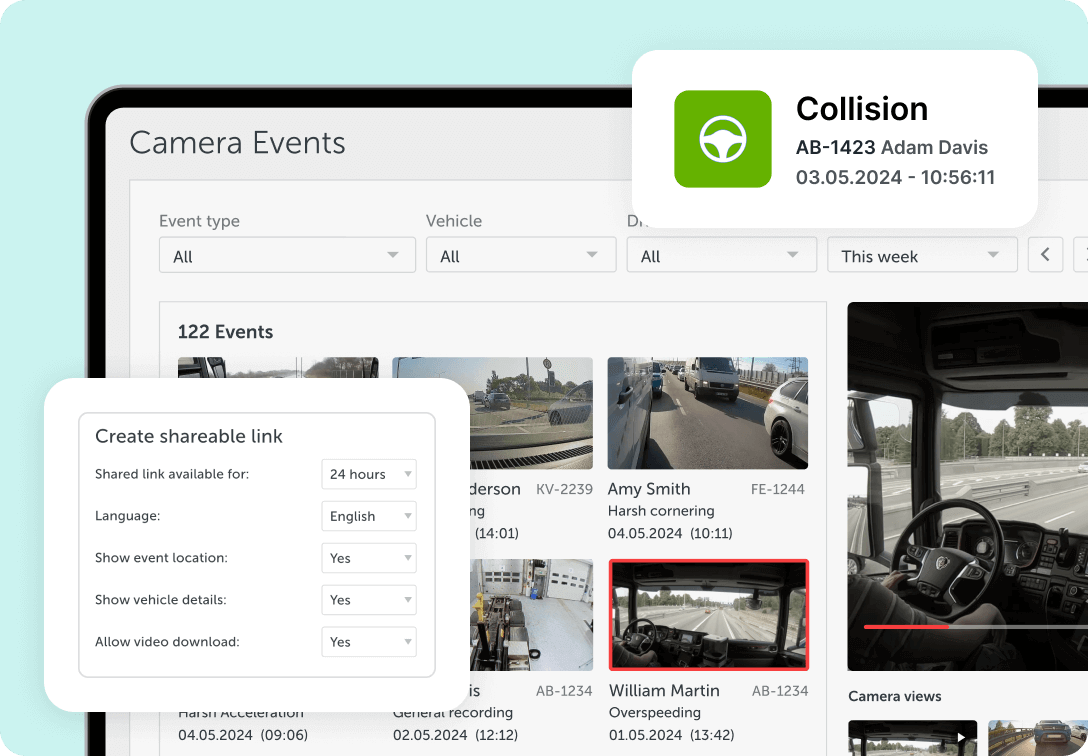The width and height of the screenshot is (1088, 756).
Task: Click the Collision notification title
Action: click(x=862, y=109)
